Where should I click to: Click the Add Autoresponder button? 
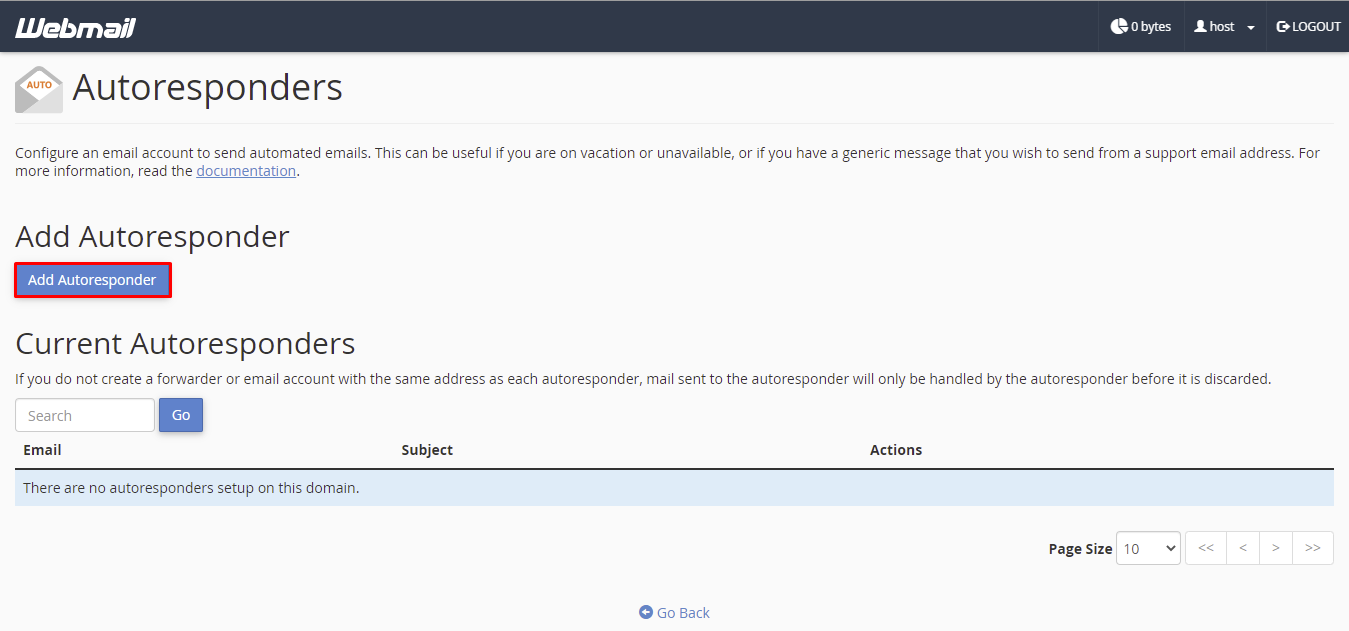(92, 280)
